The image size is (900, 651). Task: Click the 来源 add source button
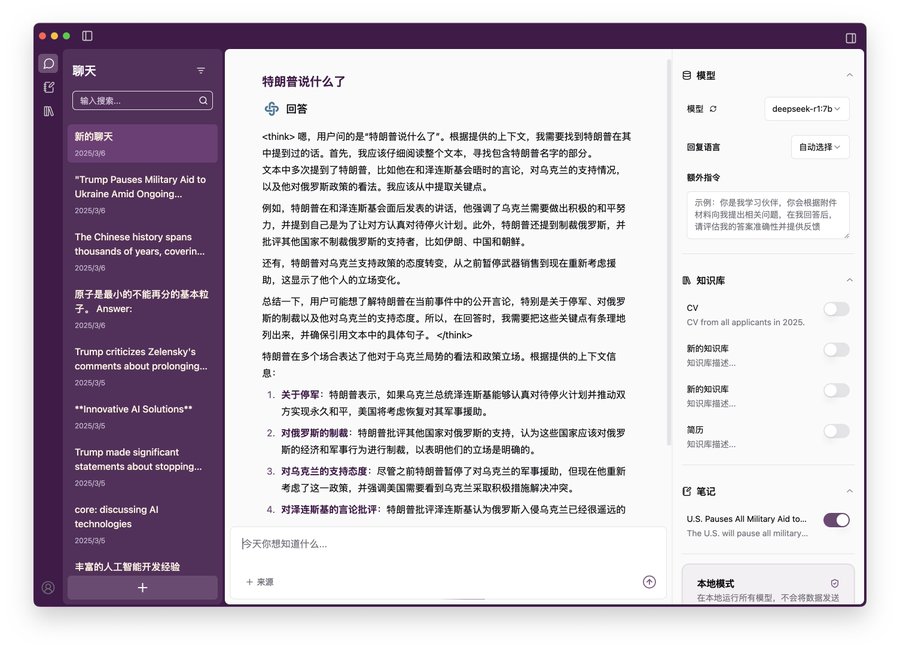click(x=259, y=582)
